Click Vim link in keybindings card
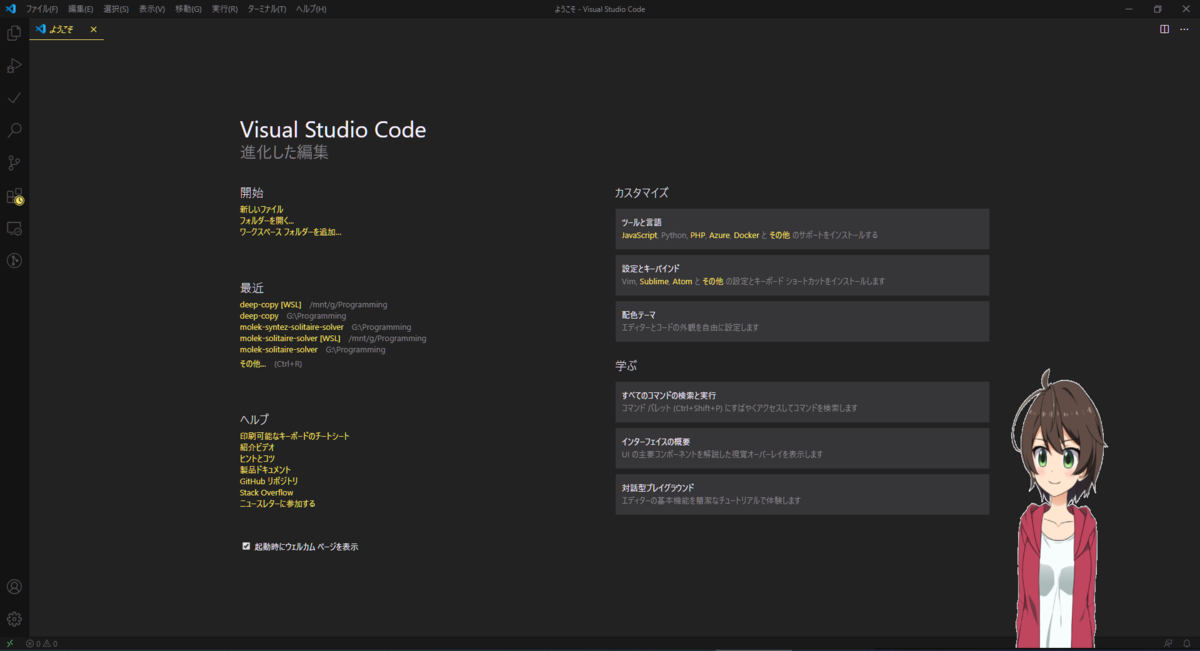Screen dimensions: 1200x651 (629, 281)
